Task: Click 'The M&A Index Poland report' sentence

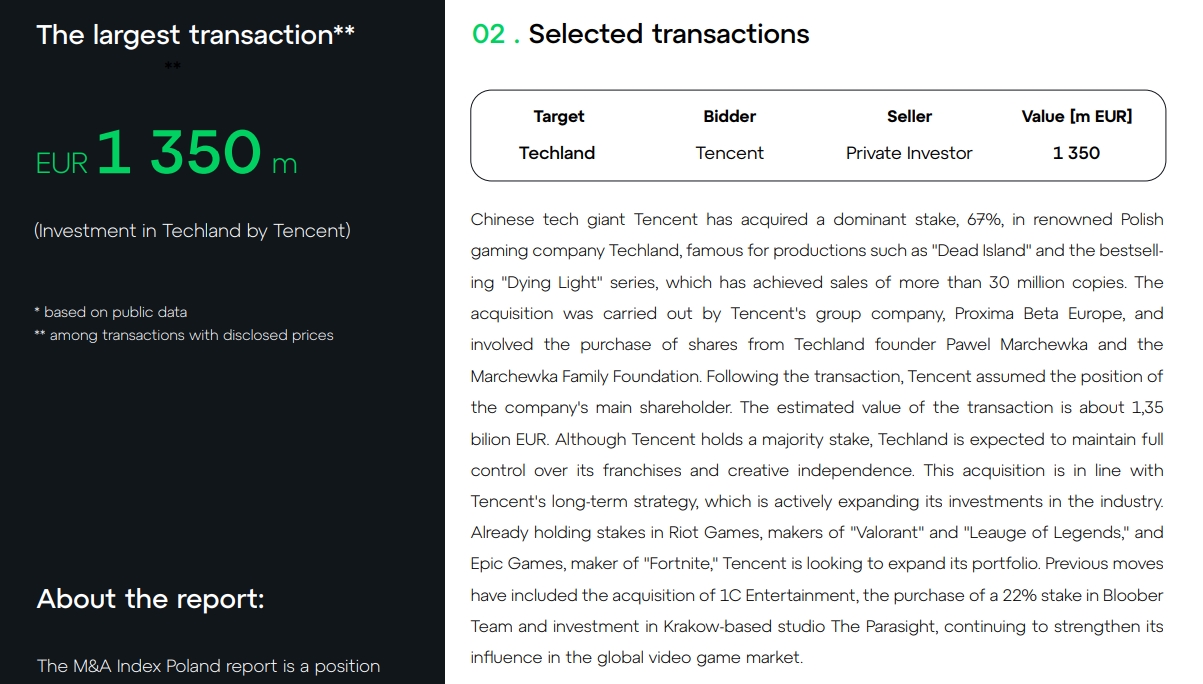Action: [208, 666]
